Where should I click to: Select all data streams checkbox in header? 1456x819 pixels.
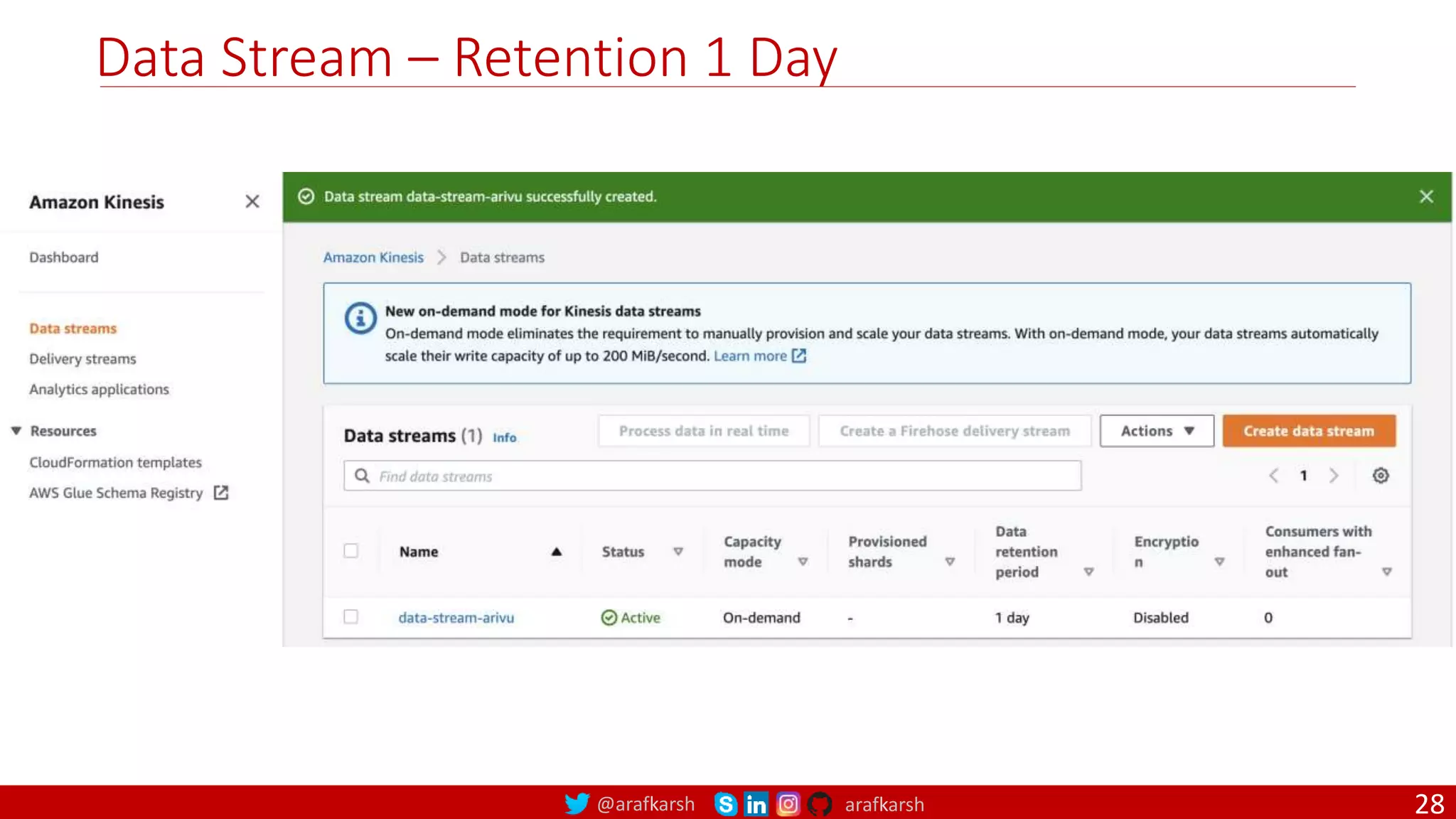click(x=350, y=551)
